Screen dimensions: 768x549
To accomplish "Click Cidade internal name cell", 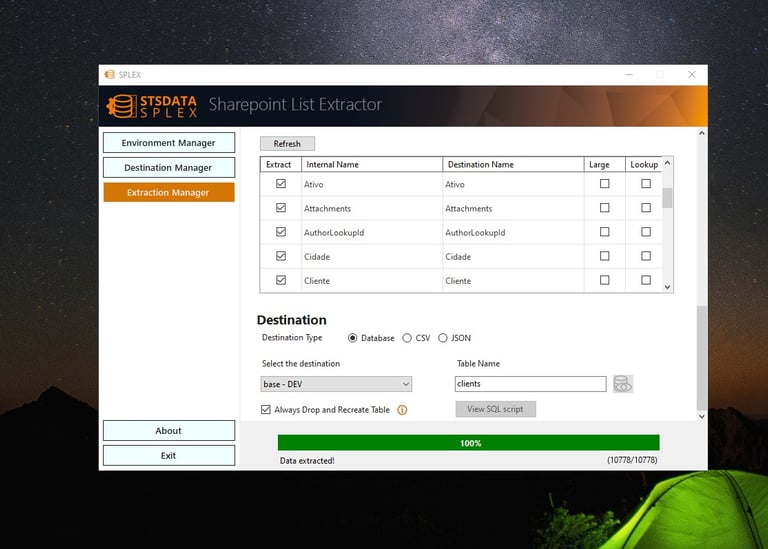I will [372, 256].
